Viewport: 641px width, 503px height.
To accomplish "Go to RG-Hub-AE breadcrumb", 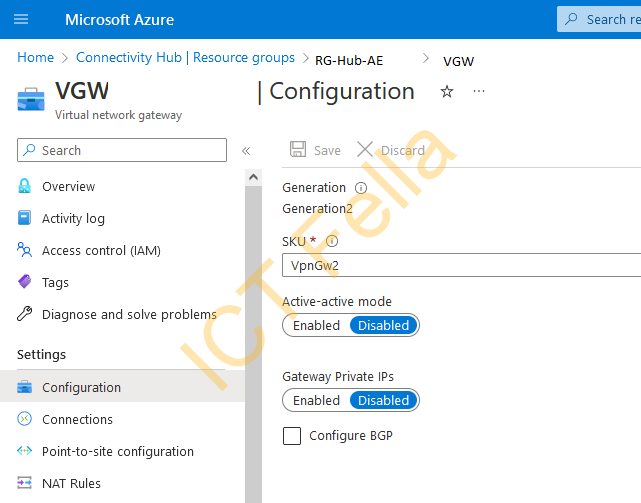I will tap(349, 61).
